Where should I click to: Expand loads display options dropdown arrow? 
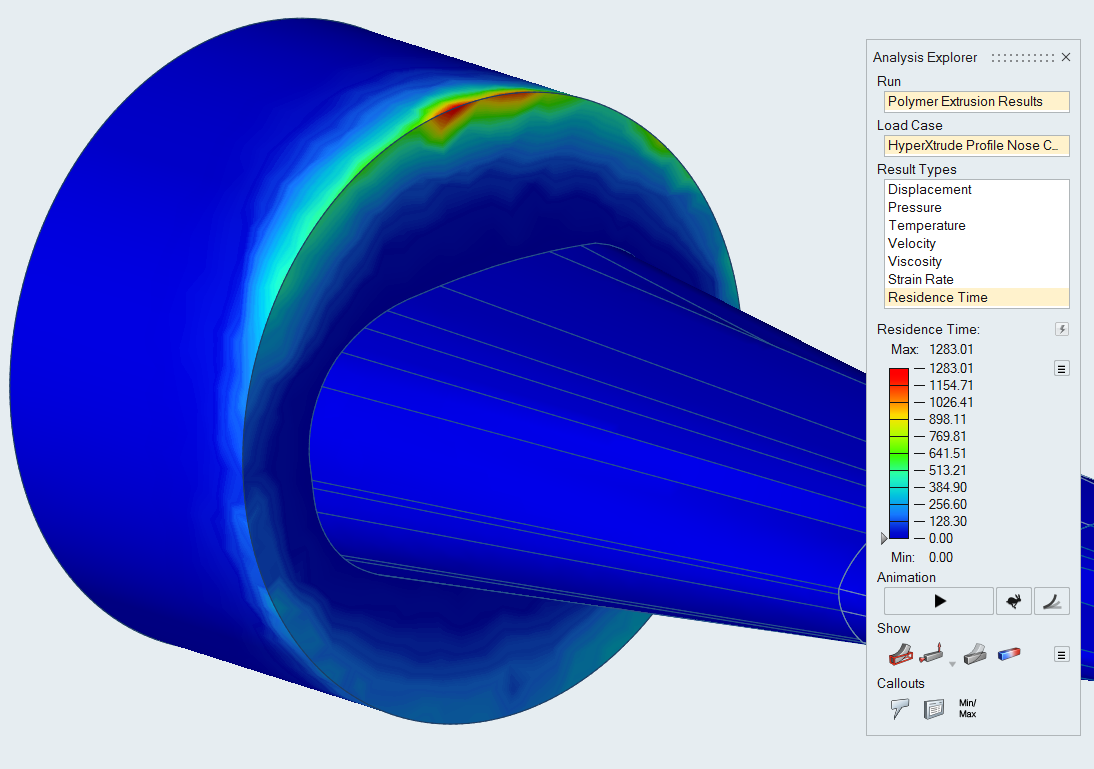point(952,664)
